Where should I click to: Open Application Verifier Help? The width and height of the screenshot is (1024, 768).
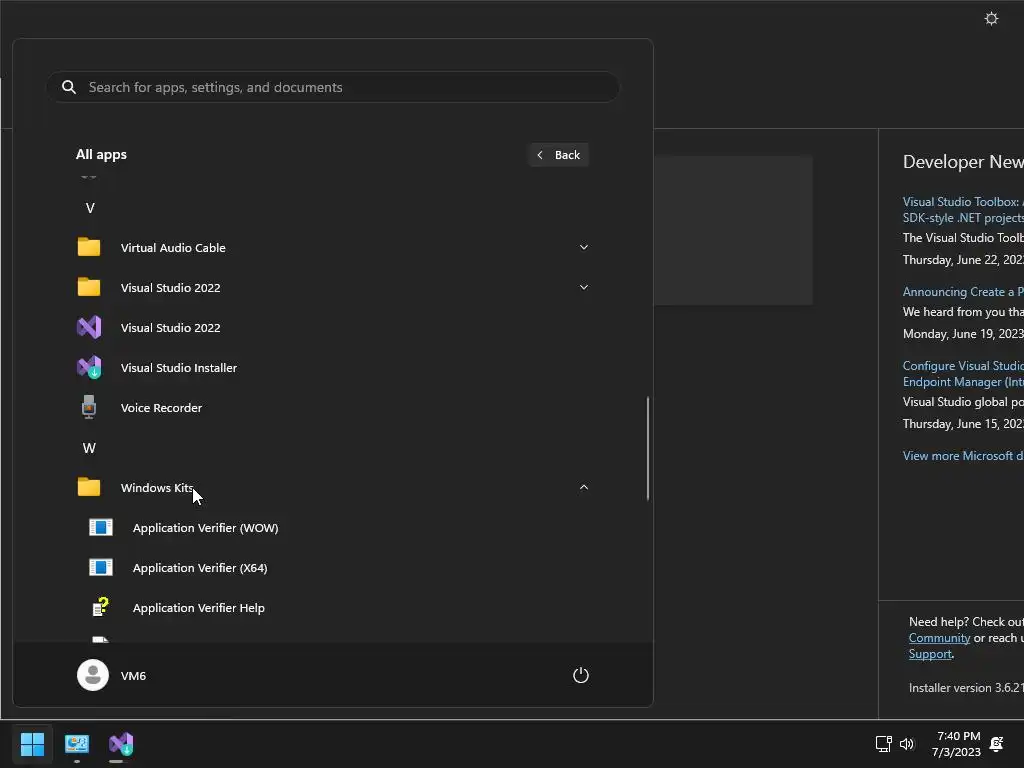[x=199, y=607]
